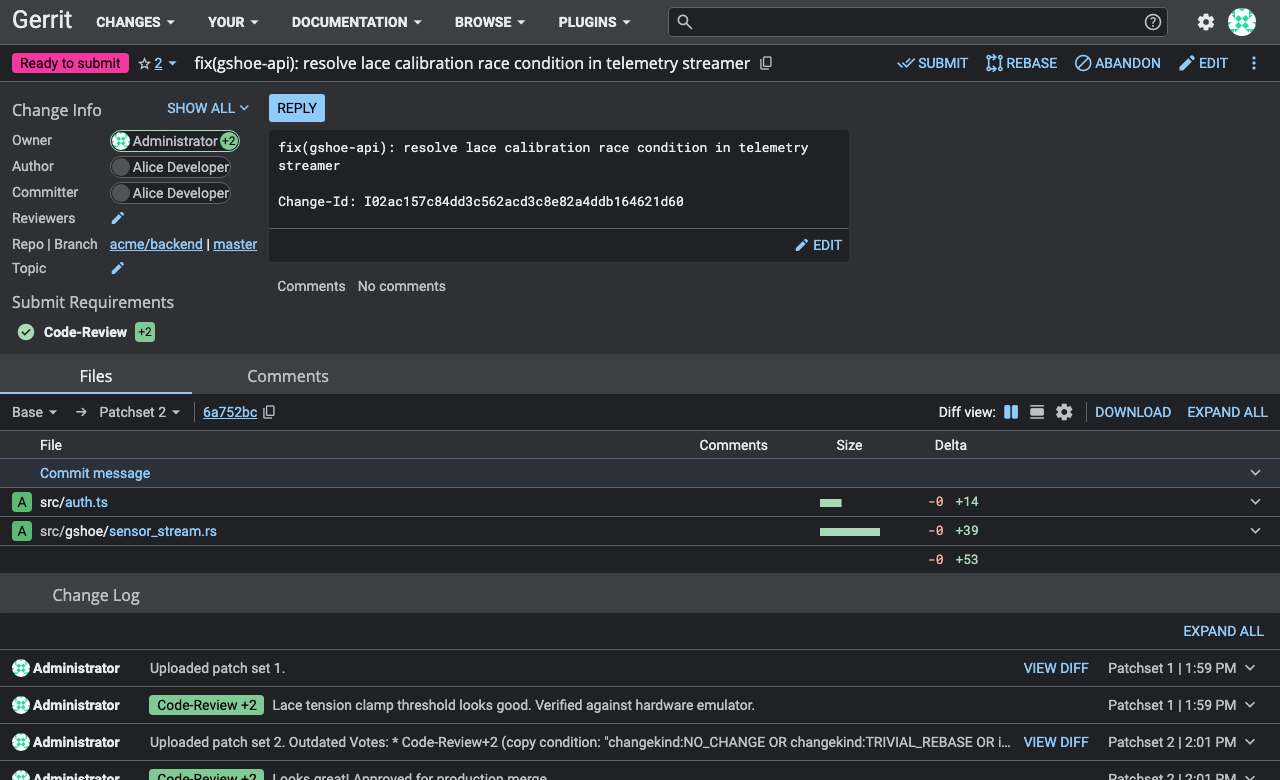Screen dimensions: 1280x780
Task: Open diff preferences gear icon
Action: click(x=1064, y=412)
